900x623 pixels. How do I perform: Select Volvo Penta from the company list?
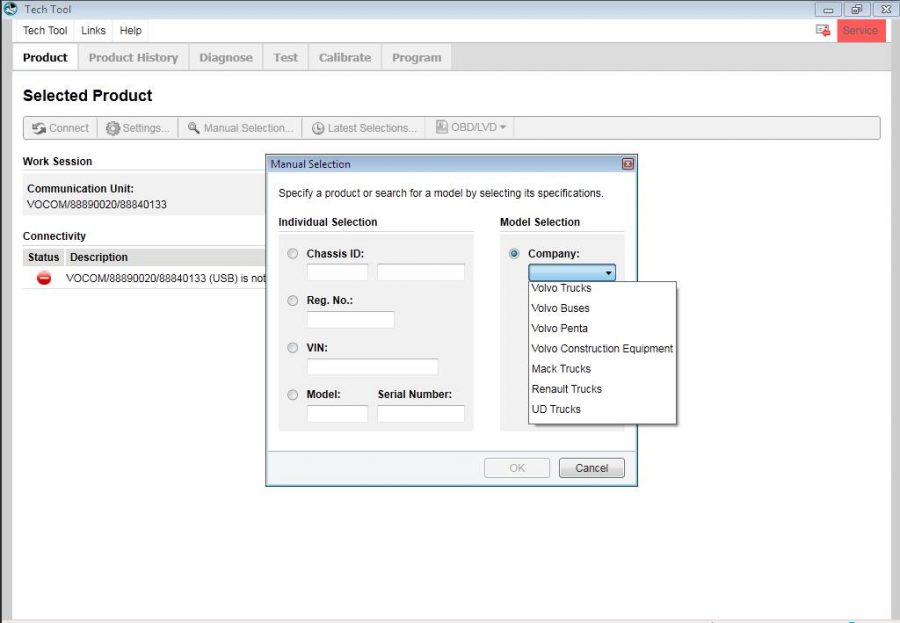[560, 328]
